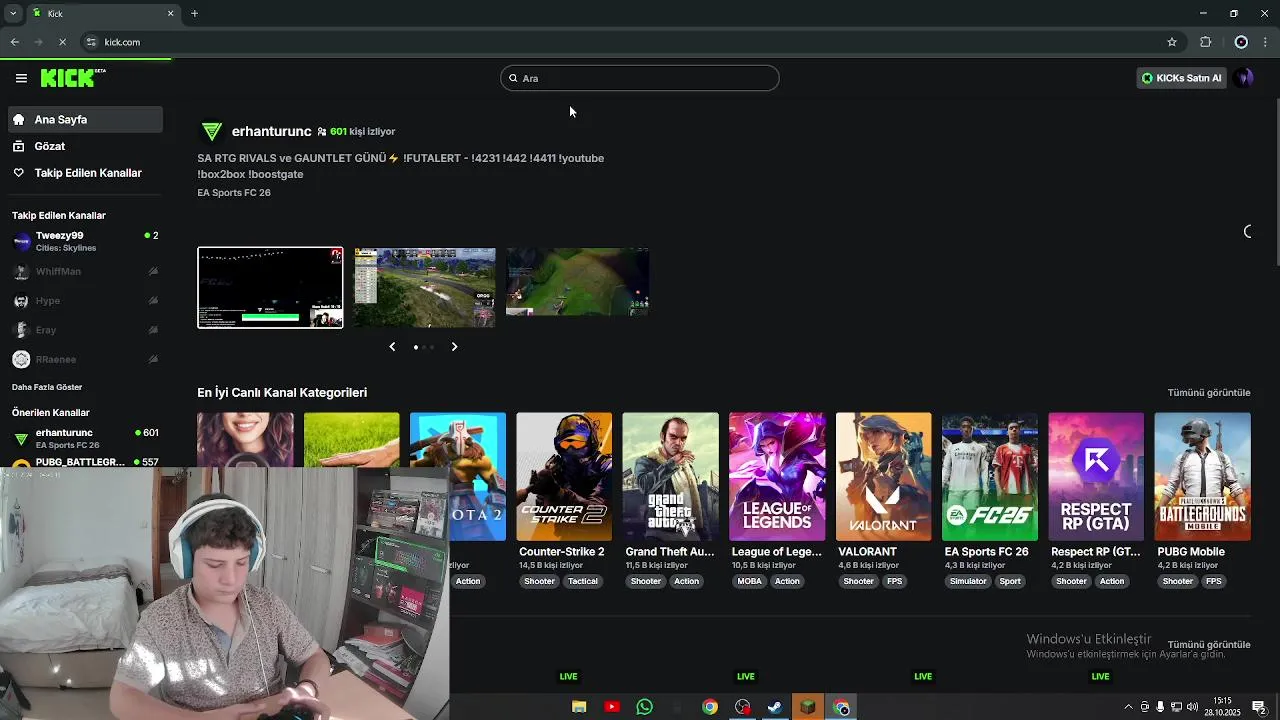Open the tab search dropdown arrow
The width and height of the screenshot is (1280, 720).
point(13,13)
